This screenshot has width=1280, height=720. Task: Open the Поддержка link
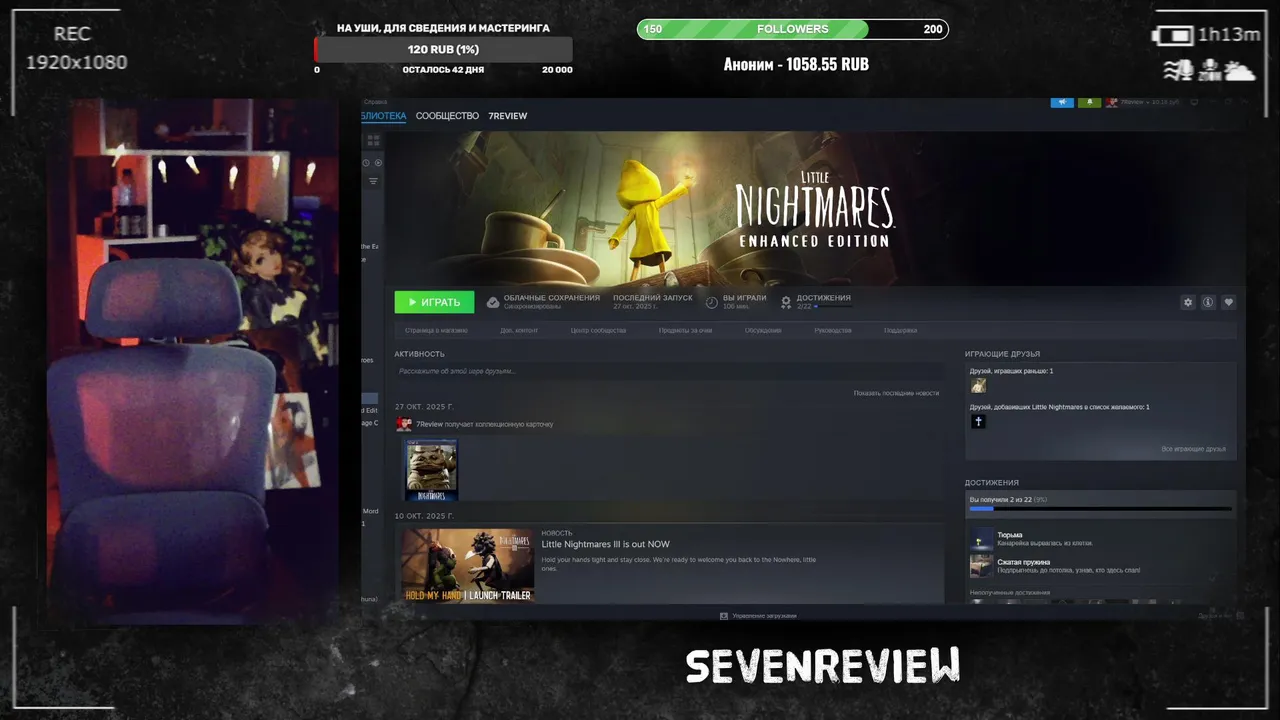[900, 330]
